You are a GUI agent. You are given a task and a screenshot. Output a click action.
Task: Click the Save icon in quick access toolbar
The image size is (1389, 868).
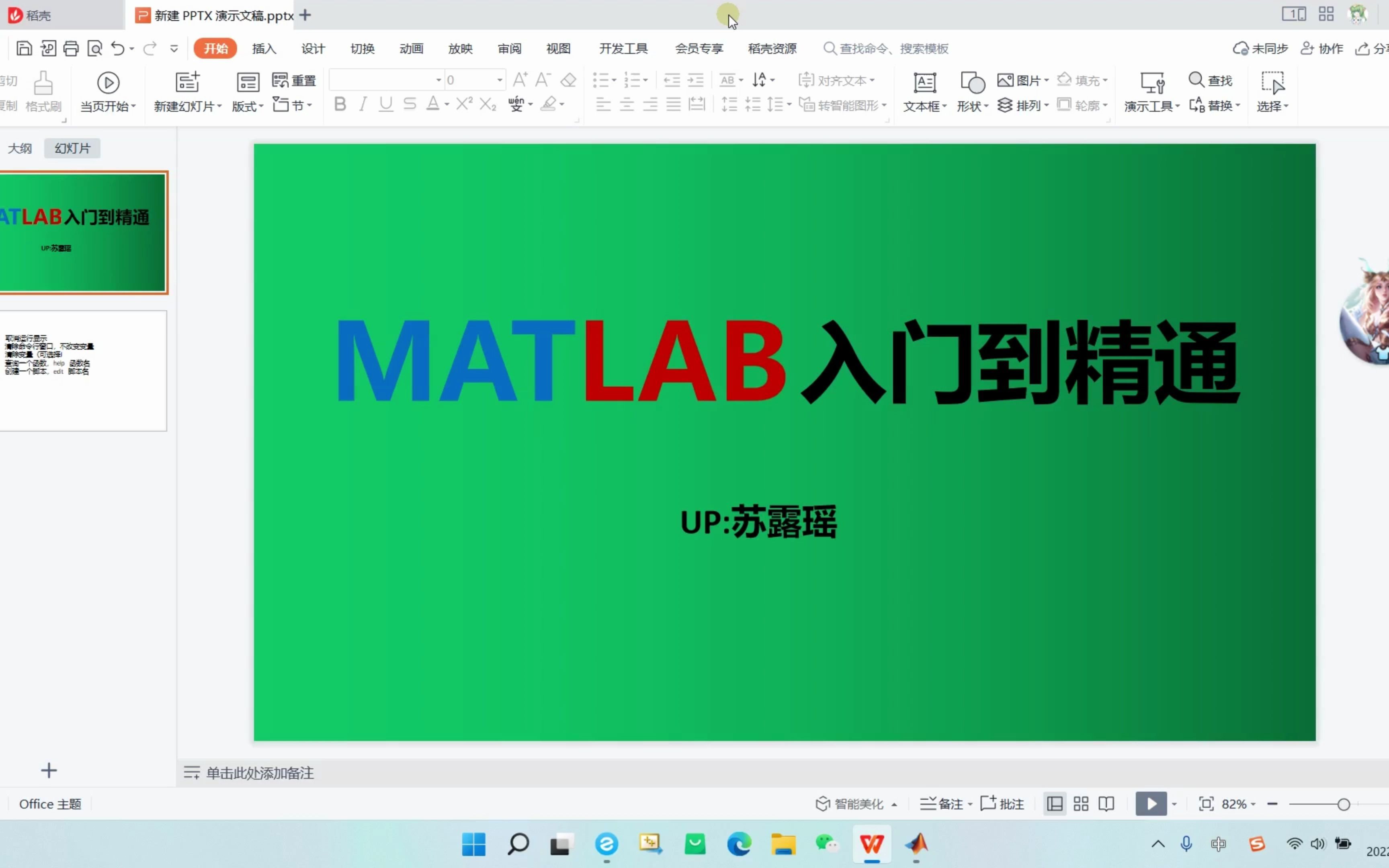tap(24, 48)
